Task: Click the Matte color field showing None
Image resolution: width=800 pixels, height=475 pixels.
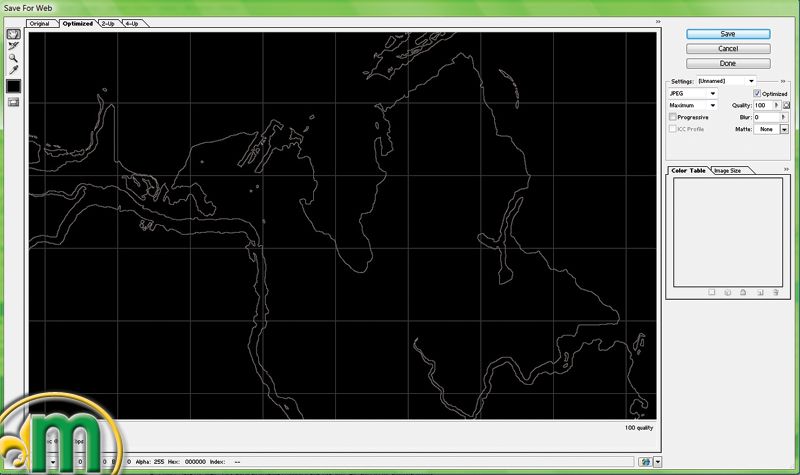Action: pyautogui.click(x=767, y=130)
